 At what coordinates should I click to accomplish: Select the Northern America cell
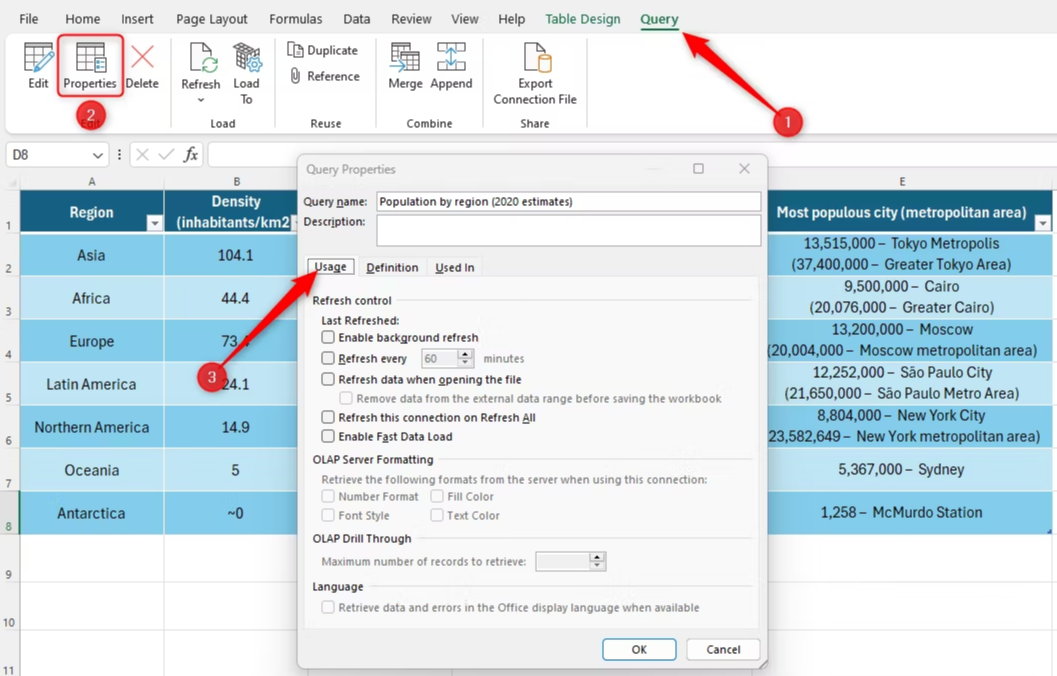[x=92, y=427]
